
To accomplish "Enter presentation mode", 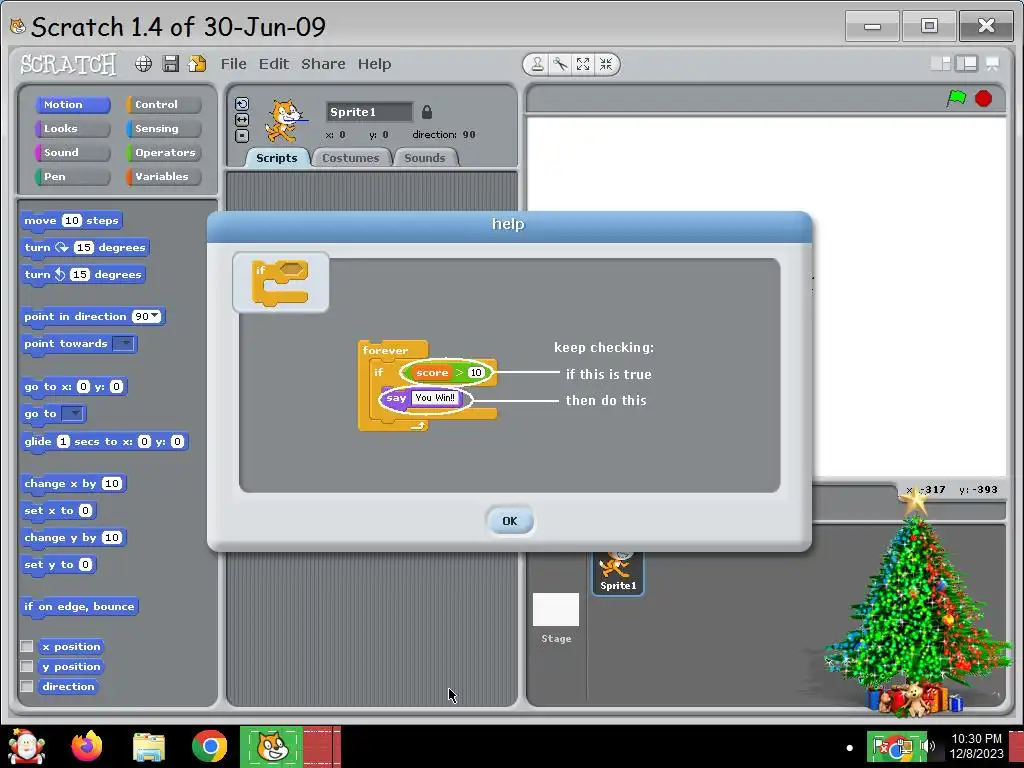I will click(x=993, y=63).
